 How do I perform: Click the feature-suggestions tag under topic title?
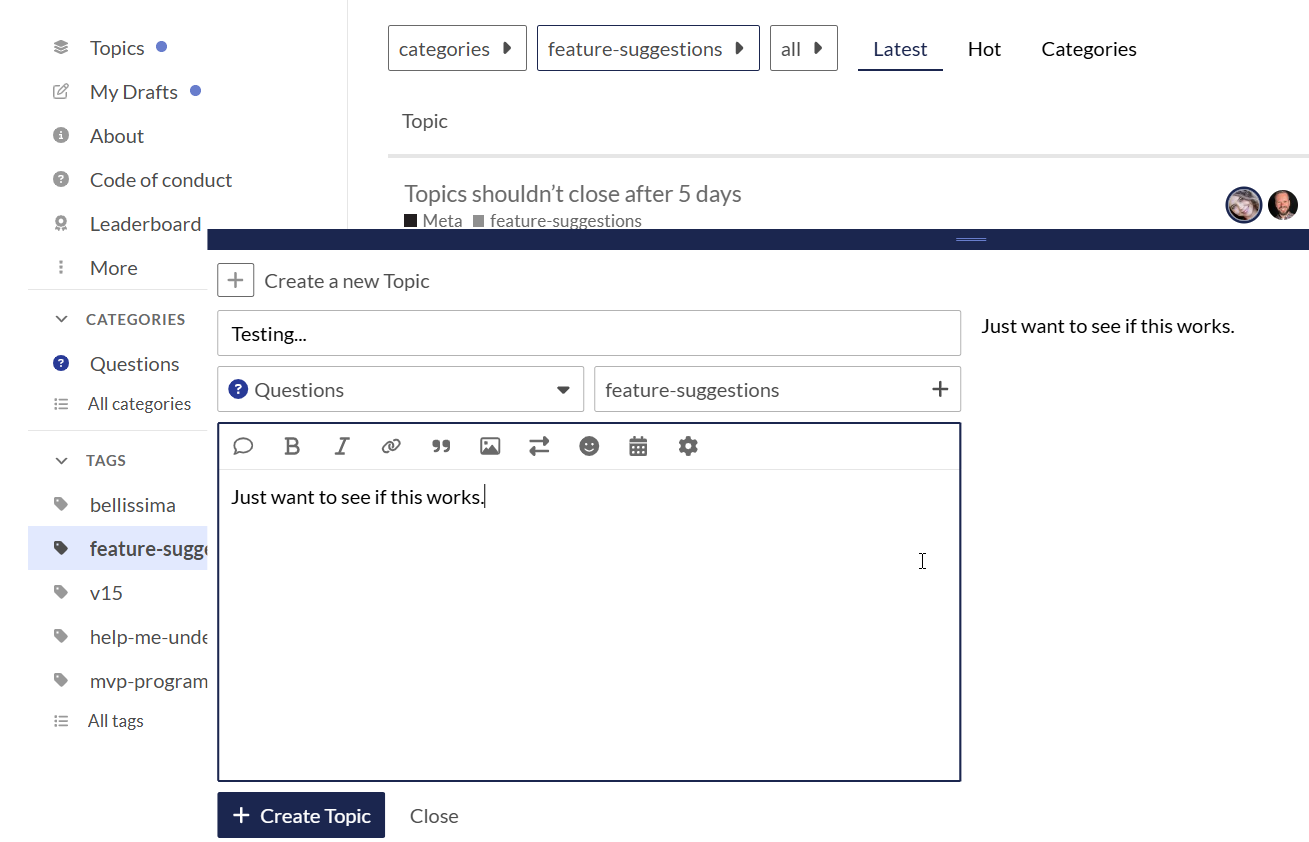[558, 220]
